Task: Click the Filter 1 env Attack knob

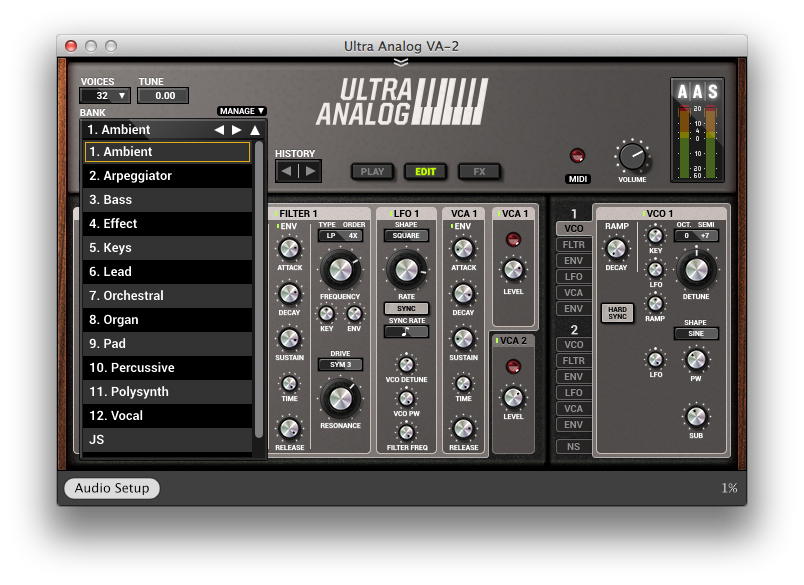Action: coord(289,249)
